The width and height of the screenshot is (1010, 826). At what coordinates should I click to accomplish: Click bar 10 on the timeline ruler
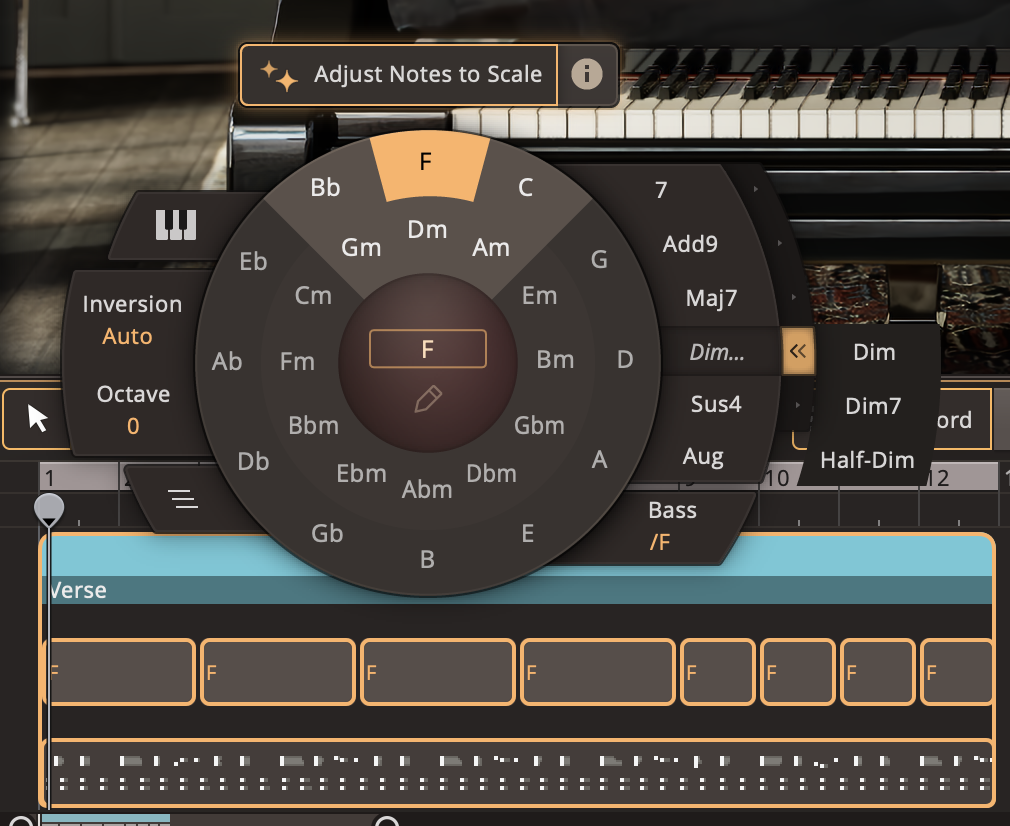[777, 478]
